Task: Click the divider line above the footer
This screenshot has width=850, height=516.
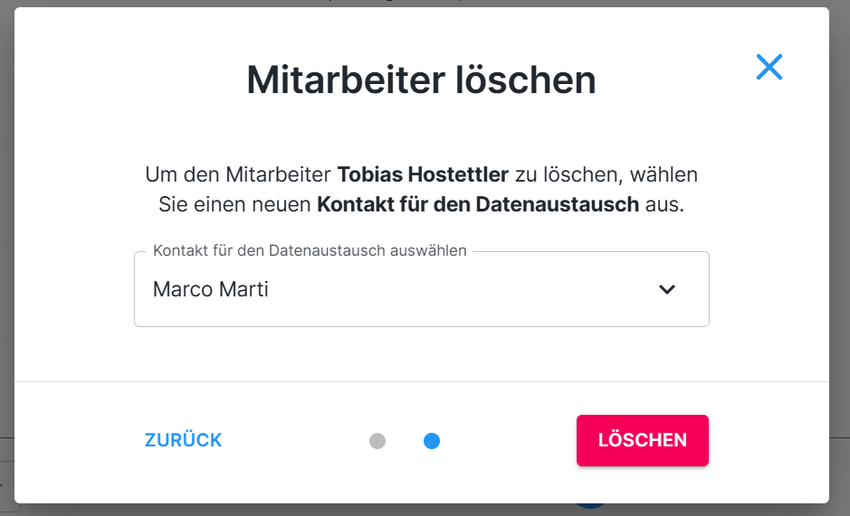Action: 421,381
